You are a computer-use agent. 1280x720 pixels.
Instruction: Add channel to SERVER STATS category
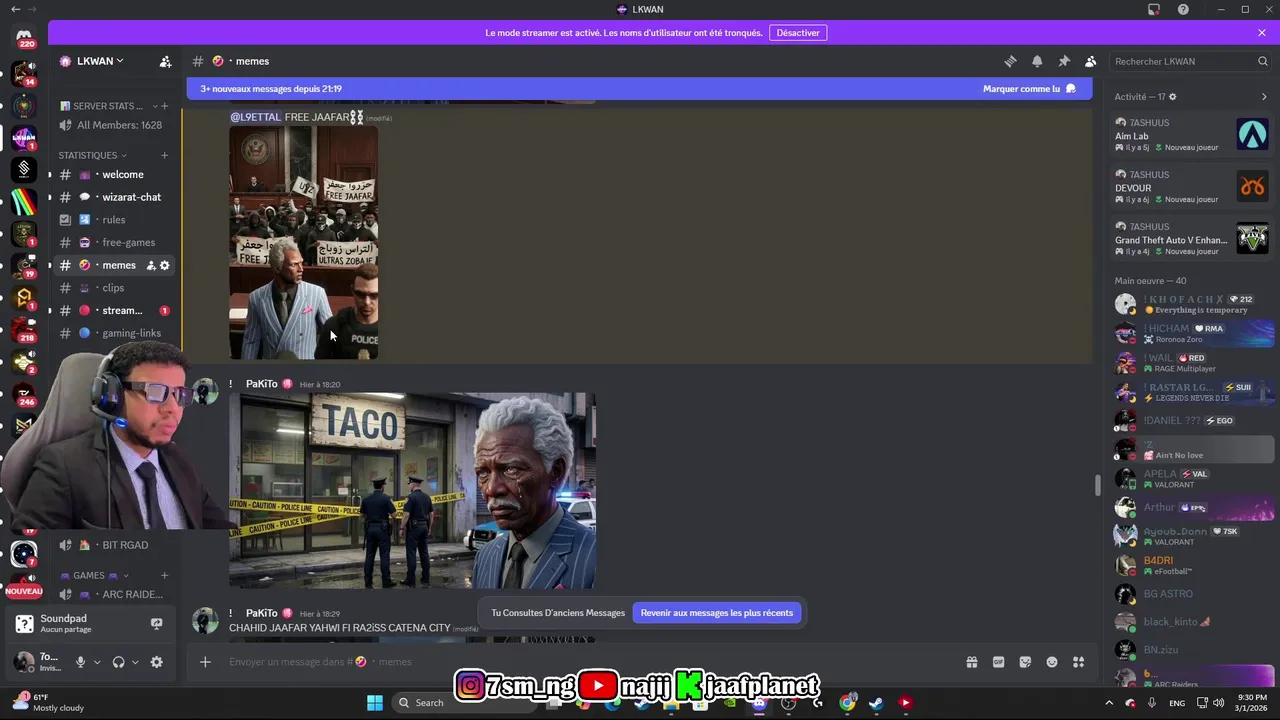point(165,105)
